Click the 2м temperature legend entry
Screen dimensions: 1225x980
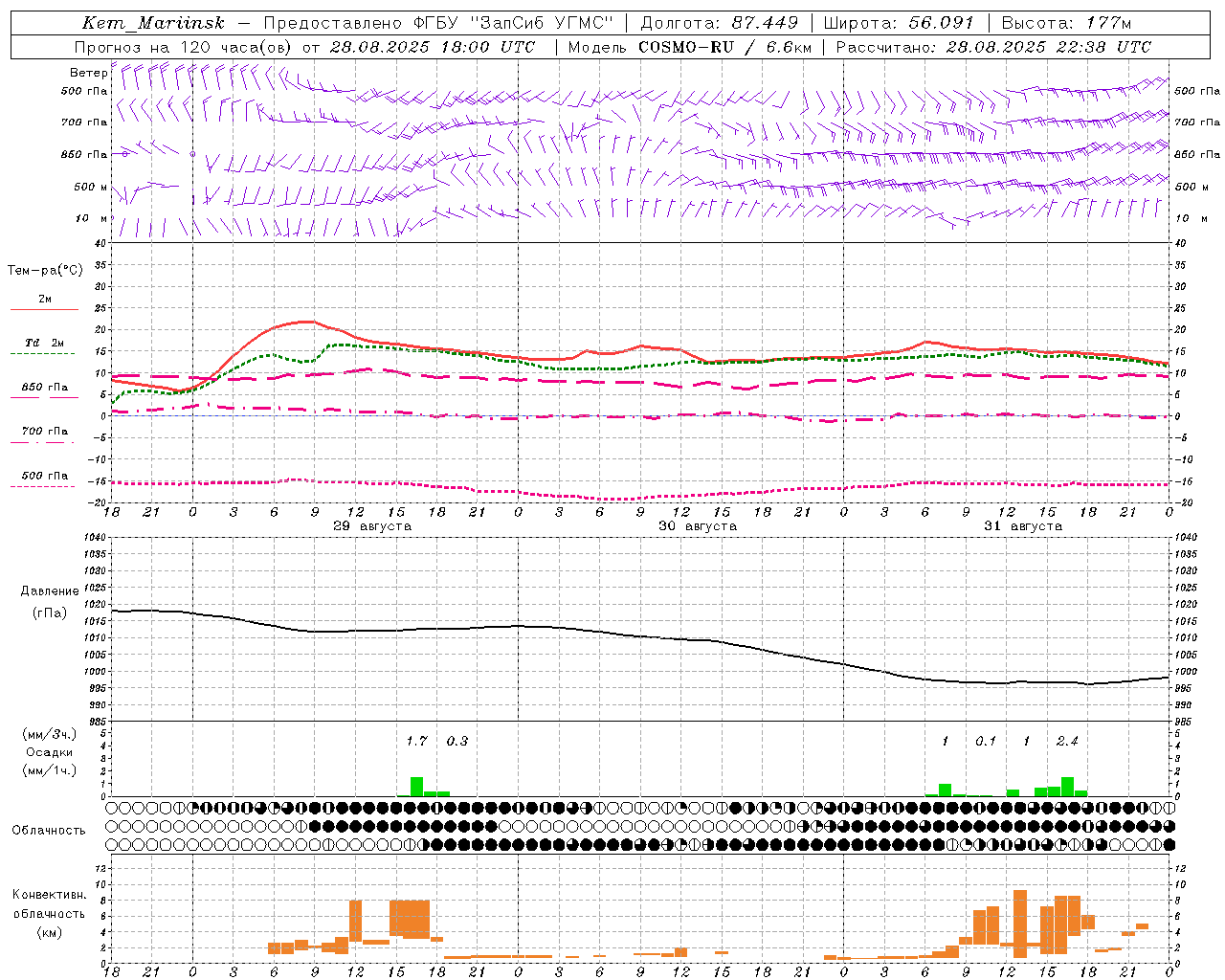click(x=45, y=300)
